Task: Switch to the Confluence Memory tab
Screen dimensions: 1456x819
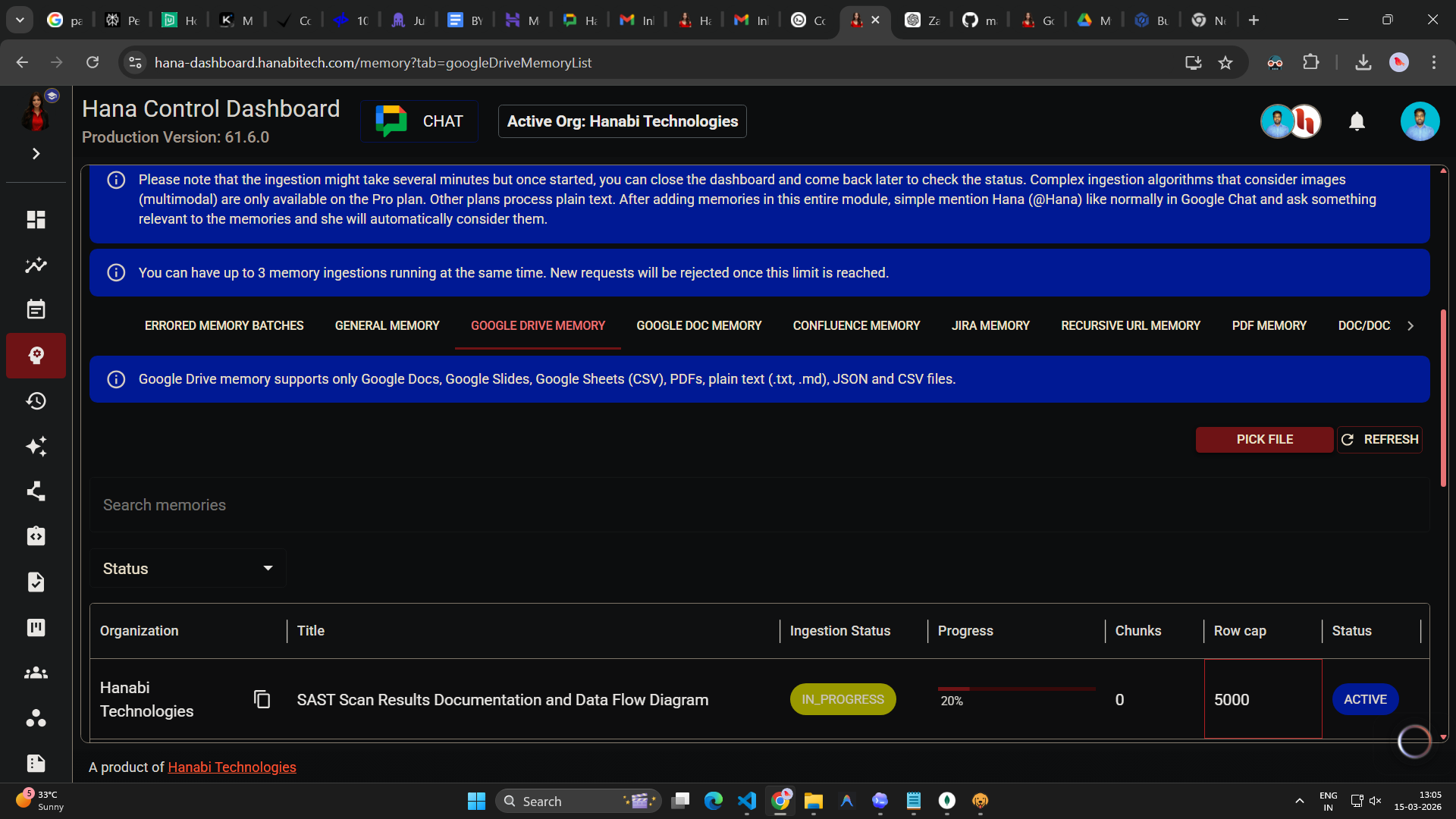Action: [x=856, y=325]
